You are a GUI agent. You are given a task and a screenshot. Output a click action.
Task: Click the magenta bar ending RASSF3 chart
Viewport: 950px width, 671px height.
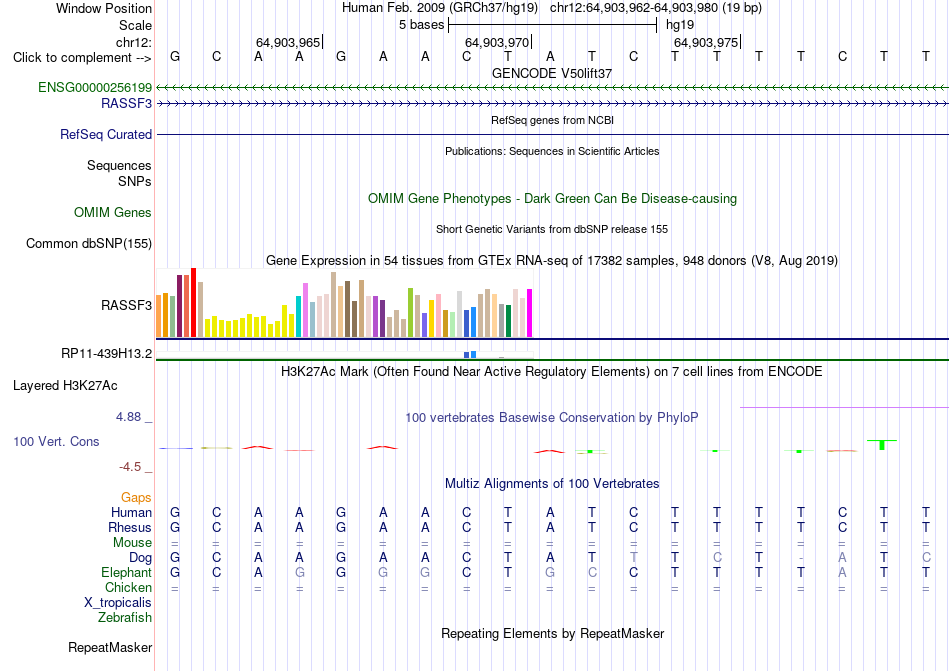pos(530,313)
